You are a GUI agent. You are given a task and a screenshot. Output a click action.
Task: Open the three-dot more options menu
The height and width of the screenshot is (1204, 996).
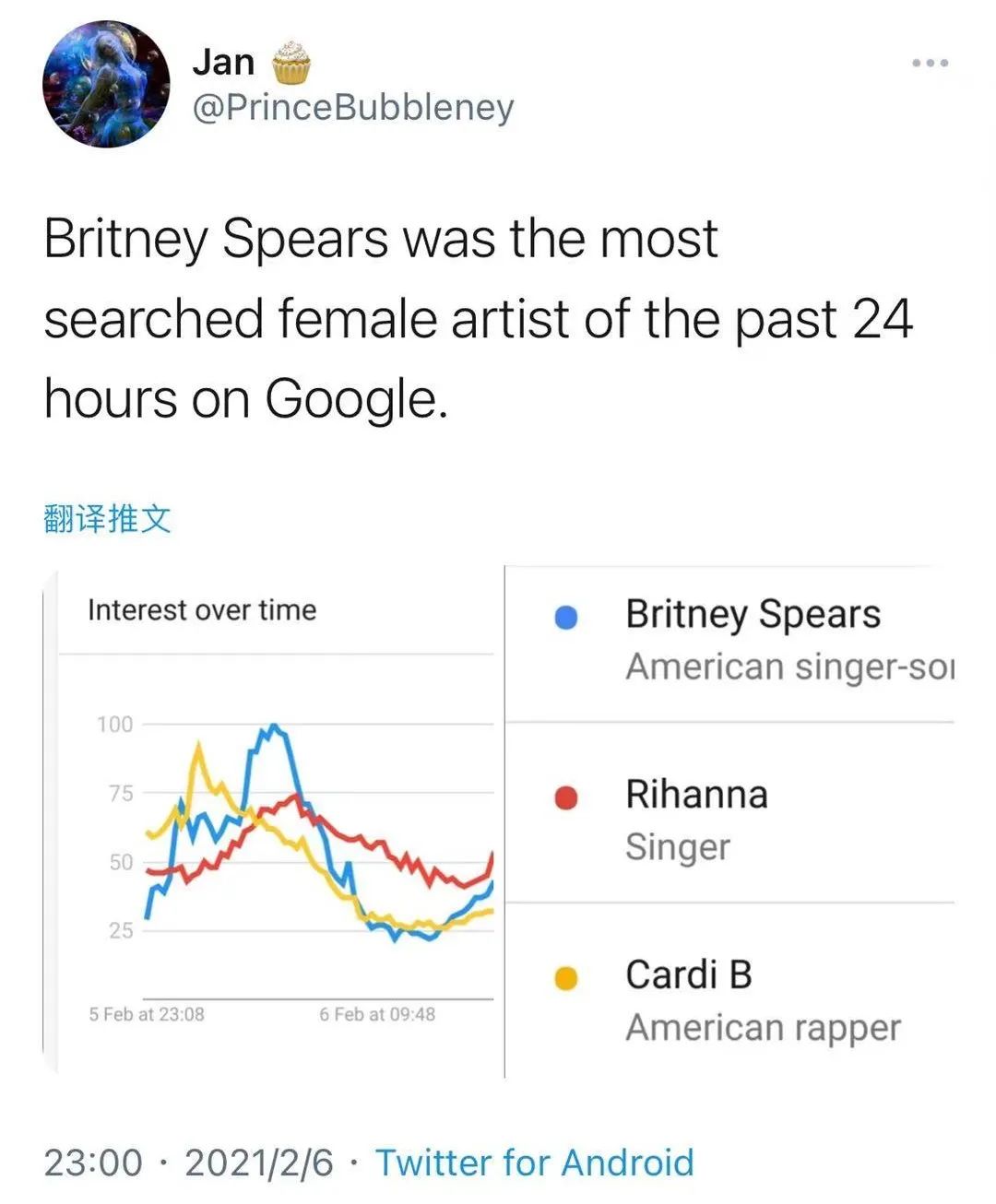point(930,63)
